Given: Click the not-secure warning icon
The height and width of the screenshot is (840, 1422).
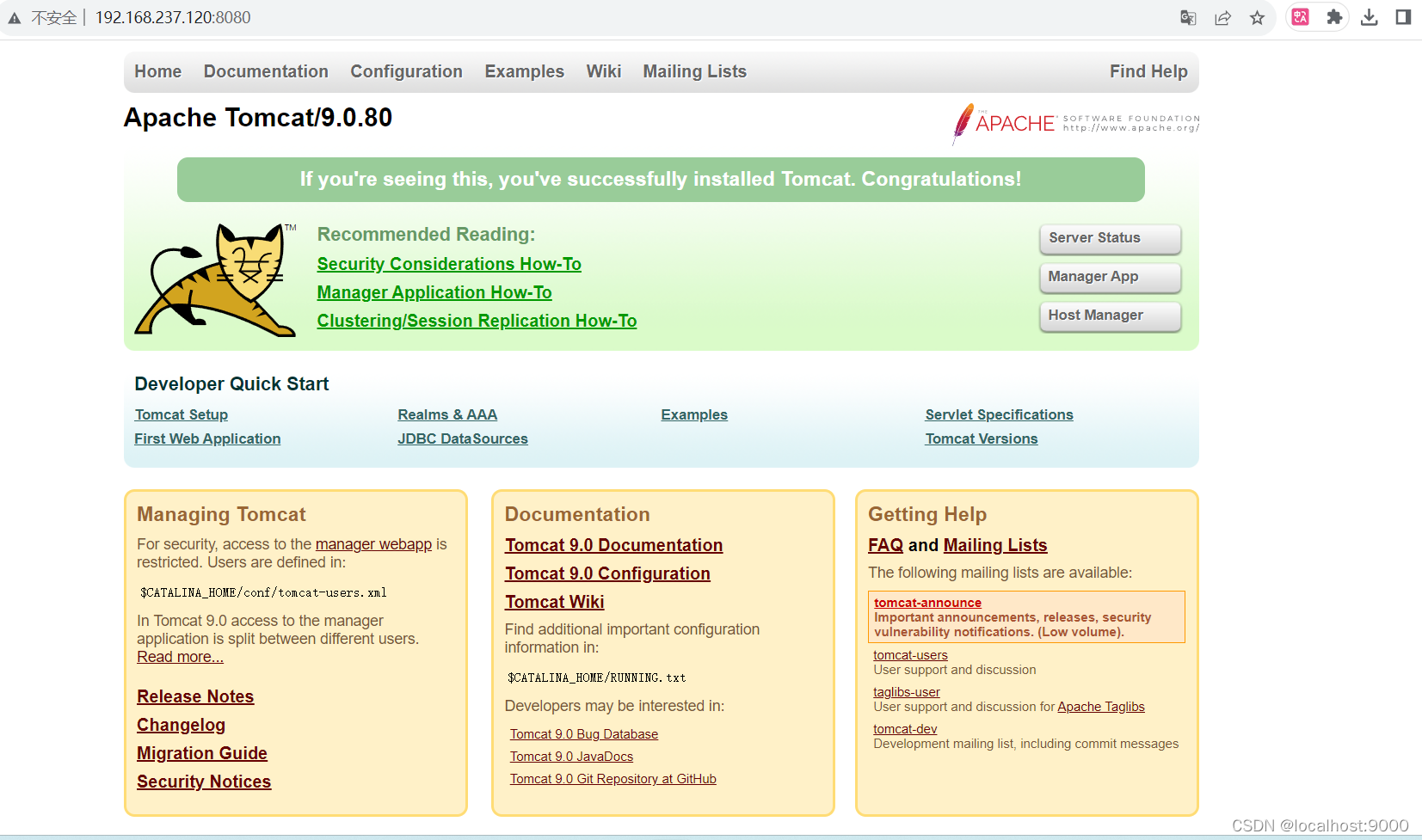Looking at the screenshot, I should coord(15,18).
